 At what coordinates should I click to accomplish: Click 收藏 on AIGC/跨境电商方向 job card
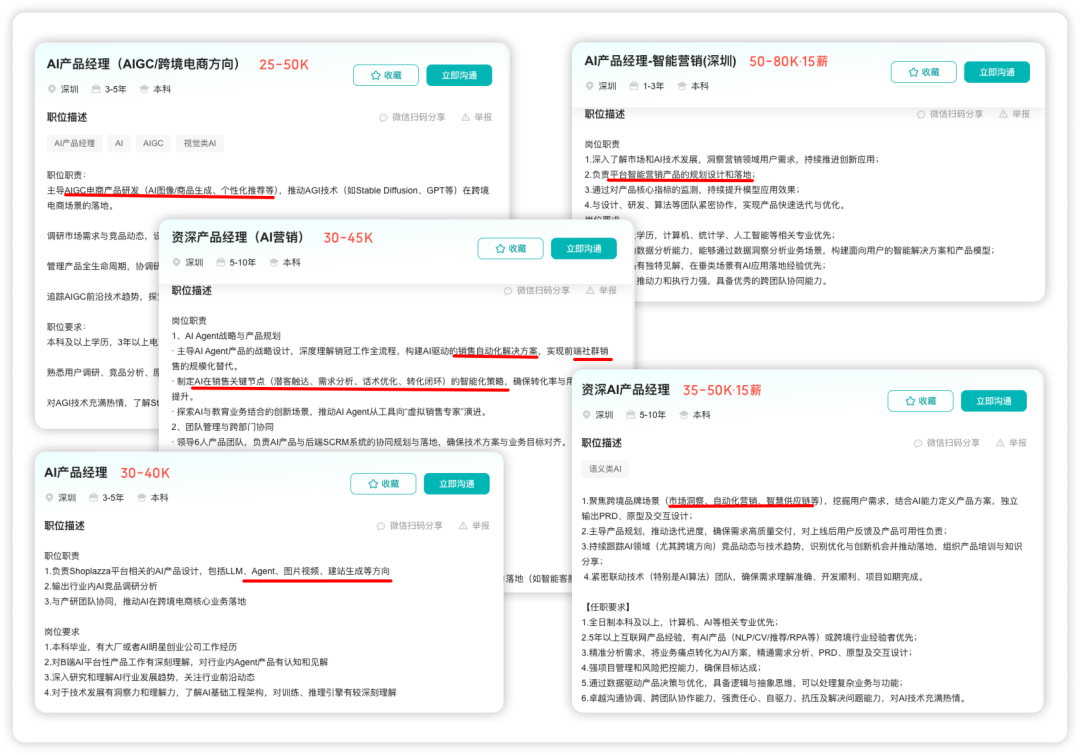386,75
